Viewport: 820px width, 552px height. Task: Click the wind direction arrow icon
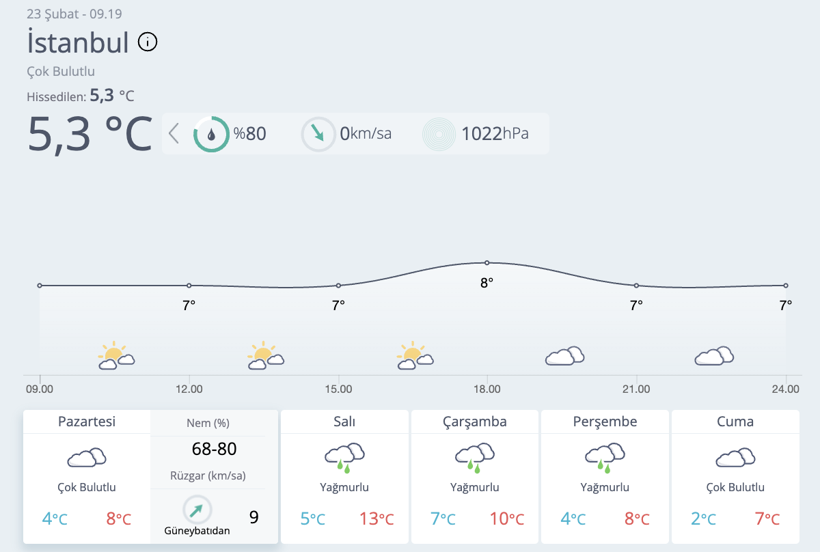pos(318,134)
